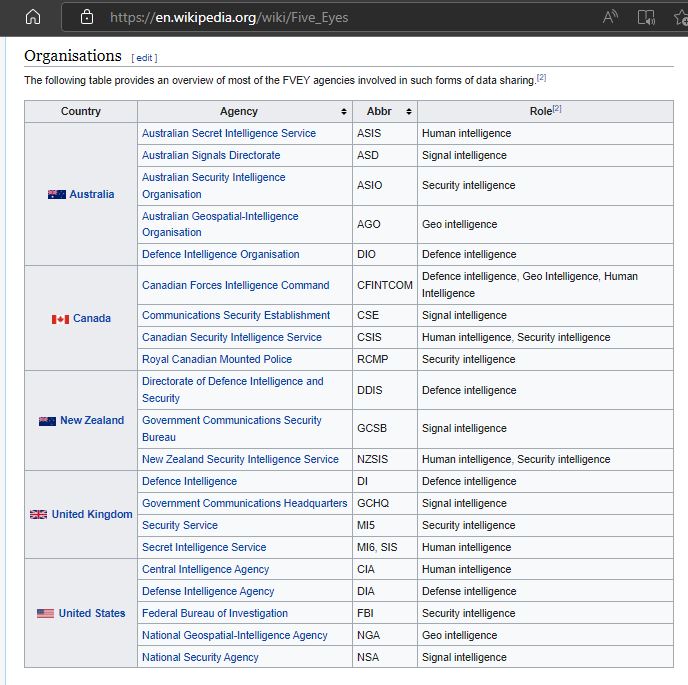Select the ASIS abbreviation cell

coord(385,133)
